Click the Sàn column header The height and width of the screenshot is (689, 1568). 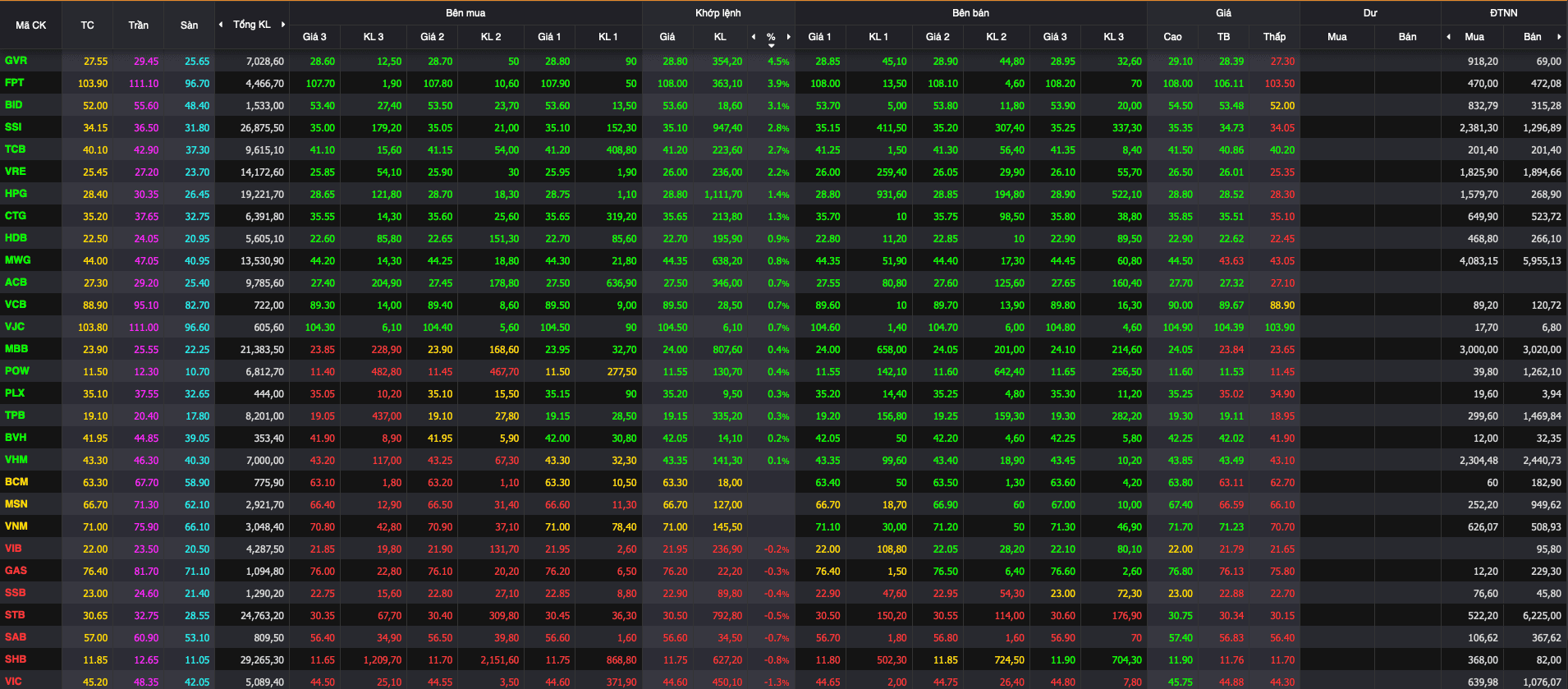click(189, 25)
